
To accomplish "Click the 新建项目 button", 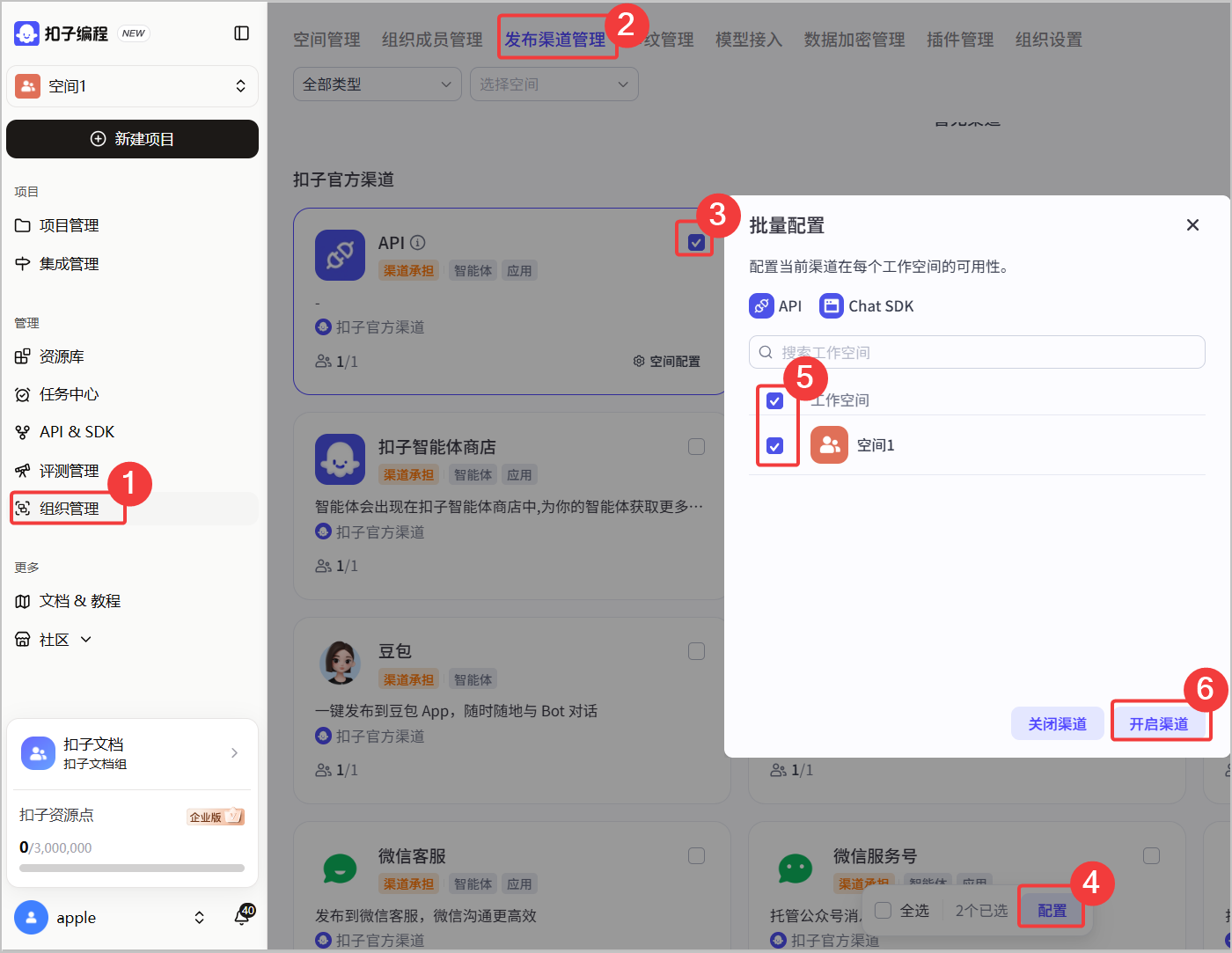I will [132, 139].
